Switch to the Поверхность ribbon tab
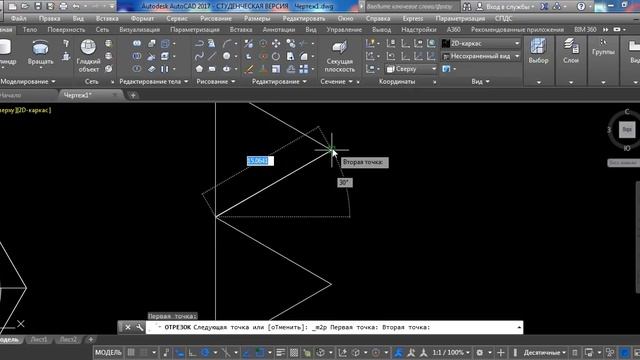The width and height of the screenshot is (640, 360). pyautogui.click(x=66, y=29)
